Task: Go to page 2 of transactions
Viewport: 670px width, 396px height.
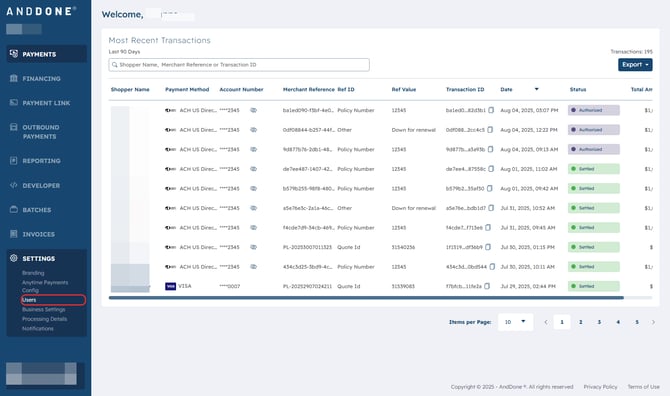Action: tap(580, 322)
